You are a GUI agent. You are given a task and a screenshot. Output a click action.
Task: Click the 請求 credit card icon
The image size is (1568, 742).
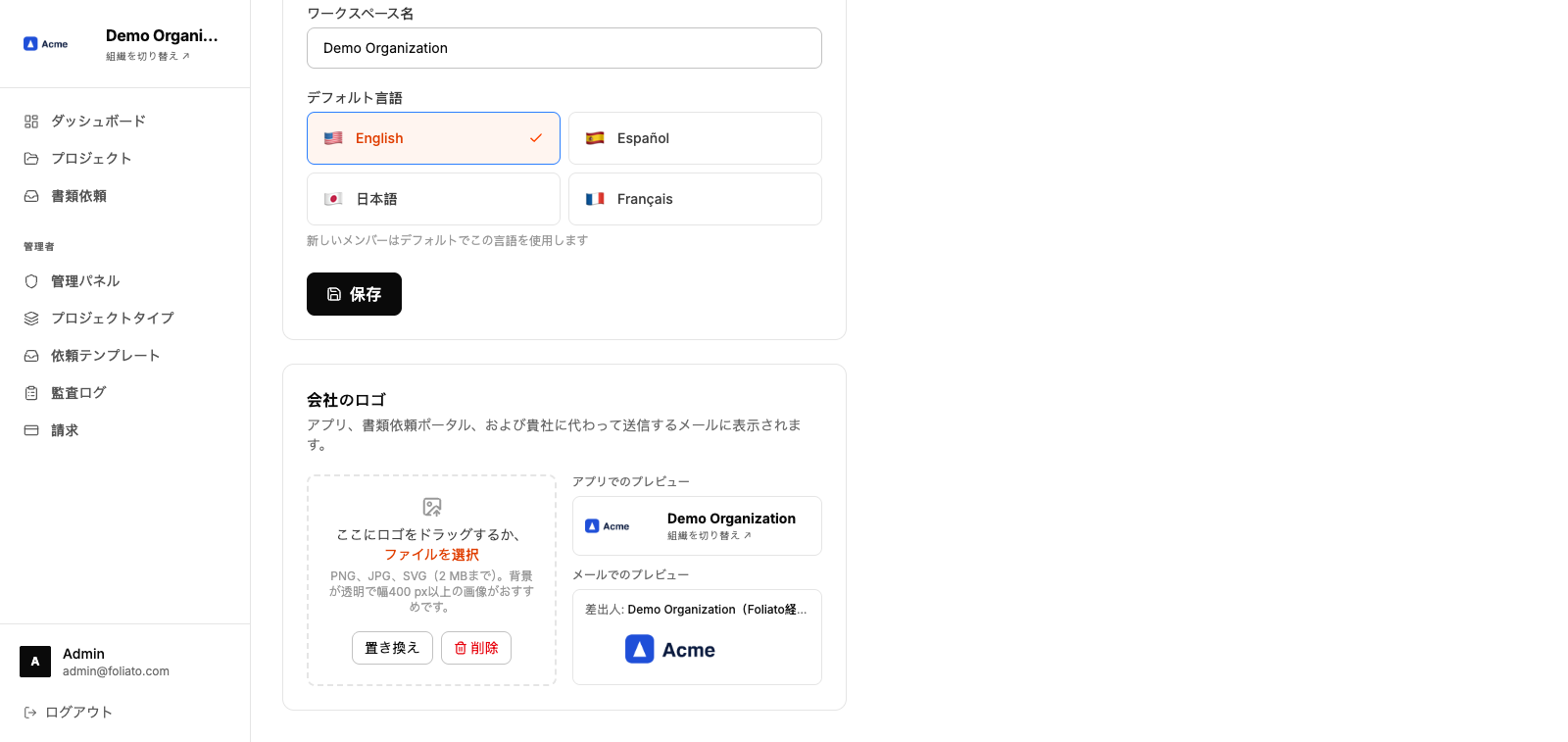31,430
